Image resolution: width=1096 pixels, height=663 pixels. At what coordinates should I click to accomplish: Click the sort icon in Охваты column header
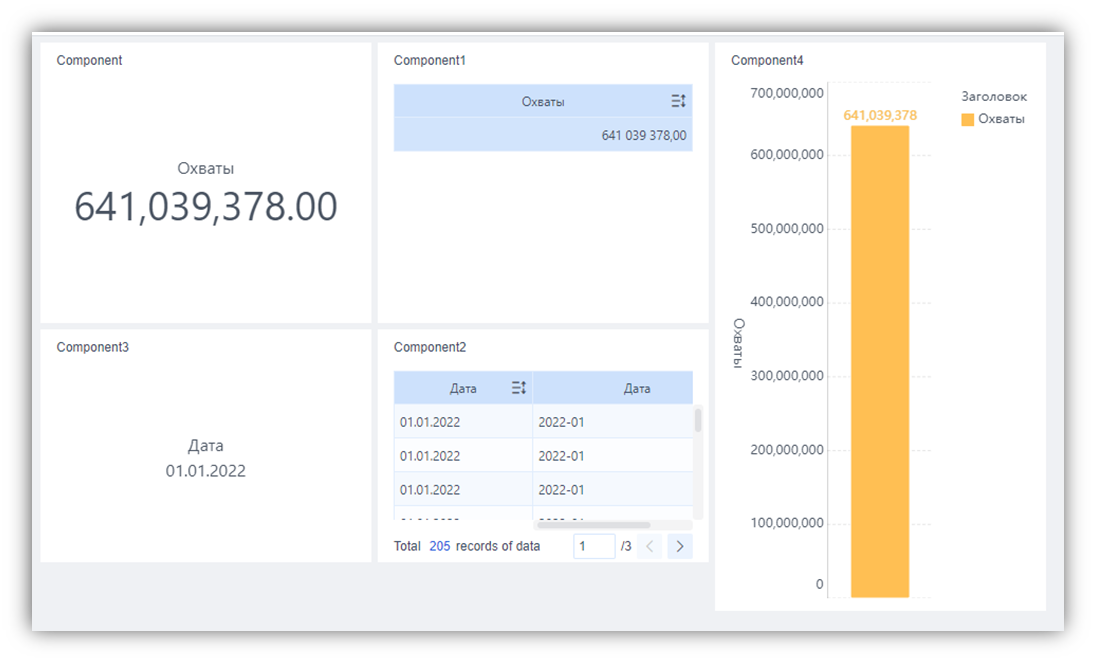[x=678, y=101]
